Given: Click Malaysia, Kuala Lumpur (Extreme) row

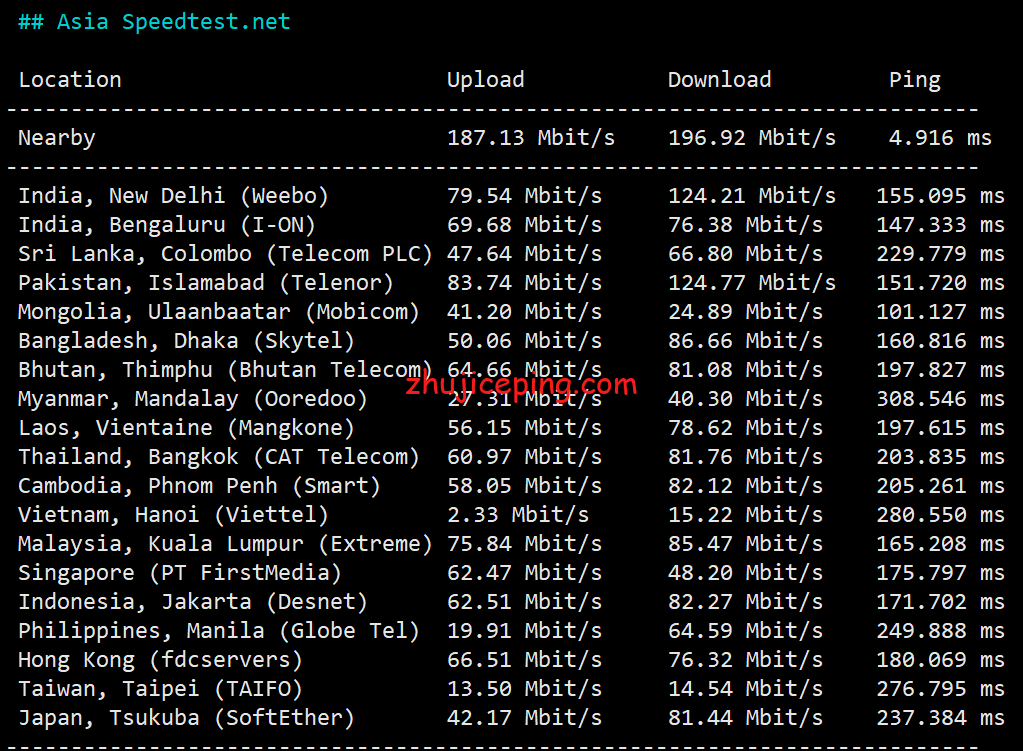Looking at the screenshot, I should pos(512,544).
